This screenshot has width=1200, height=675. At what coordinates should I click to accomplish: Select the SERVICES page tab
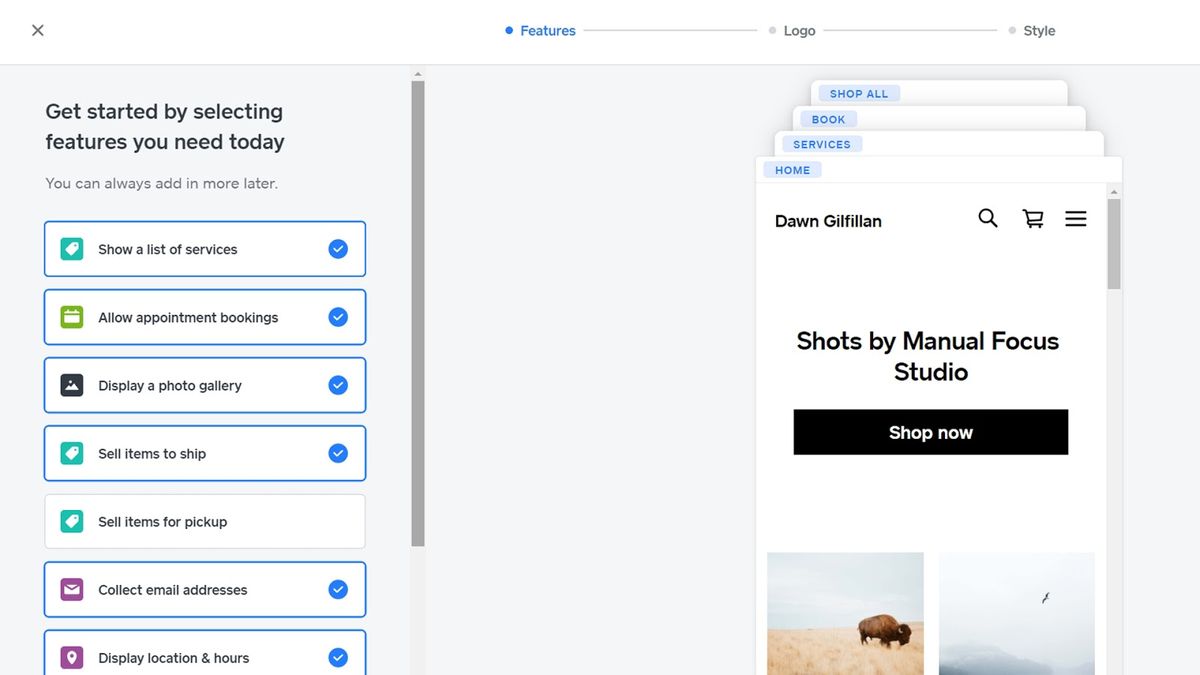822,143
